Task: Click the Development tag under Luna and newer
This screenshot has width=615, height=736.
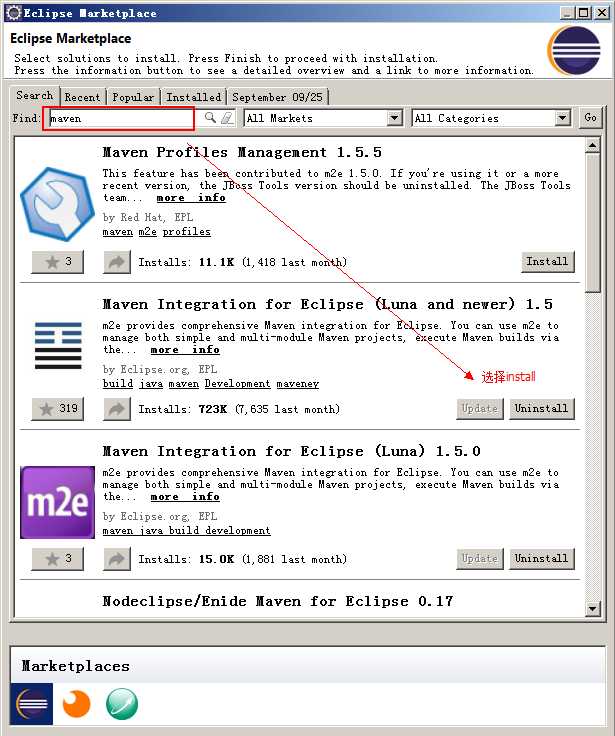Action: pyautogui.click(x=238, y=384)
